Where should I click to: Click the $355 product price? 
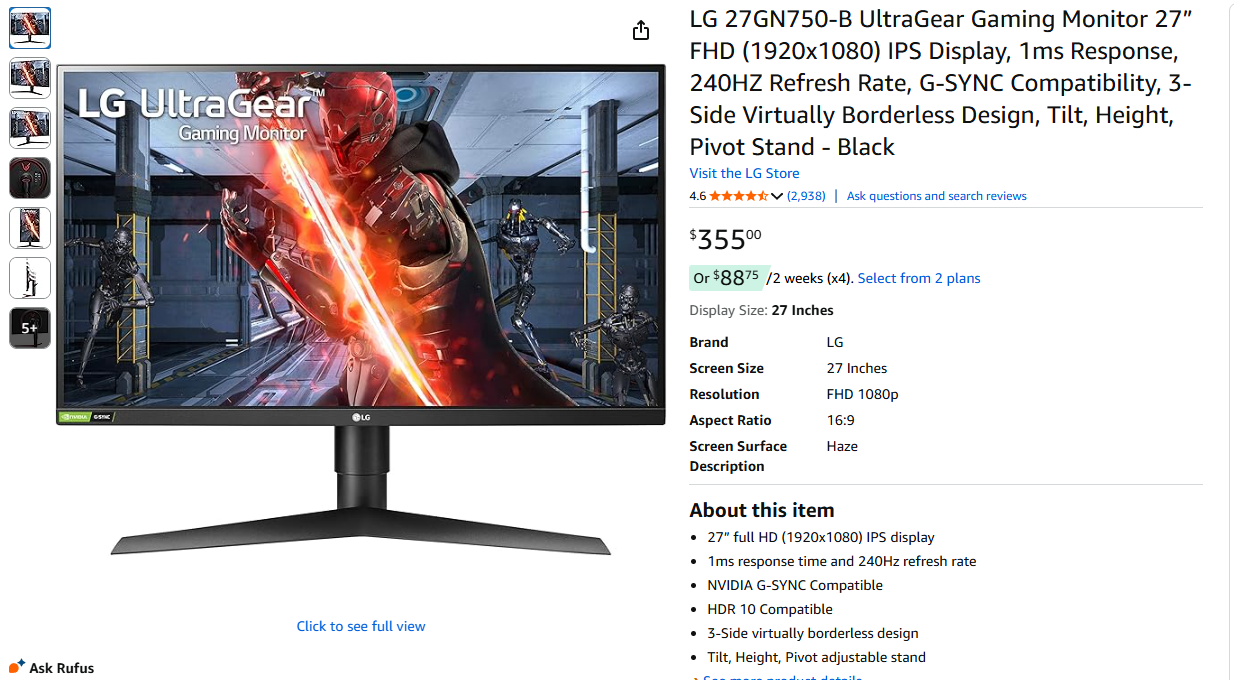(725, 240)
